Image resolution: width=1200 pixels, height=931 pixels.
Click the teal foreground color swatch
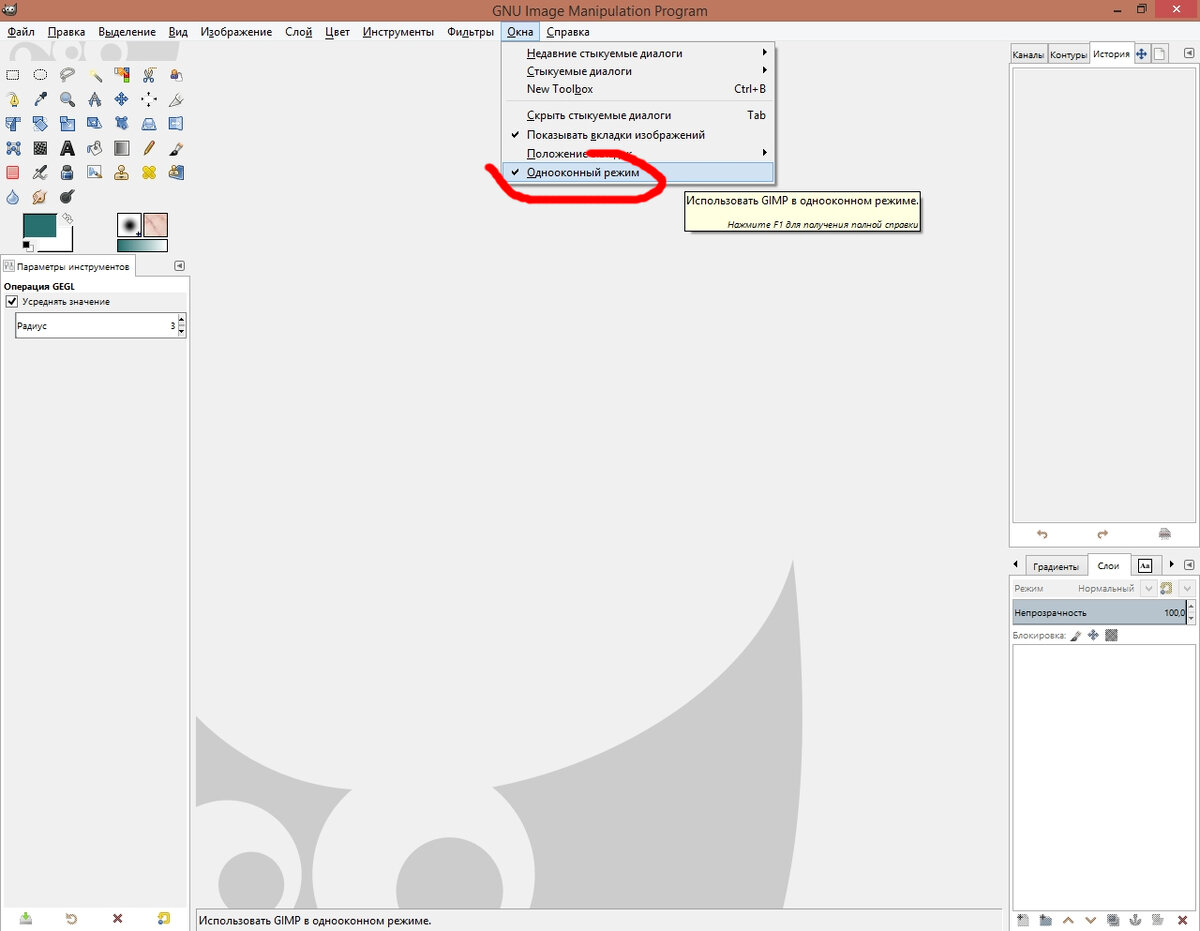40,225
